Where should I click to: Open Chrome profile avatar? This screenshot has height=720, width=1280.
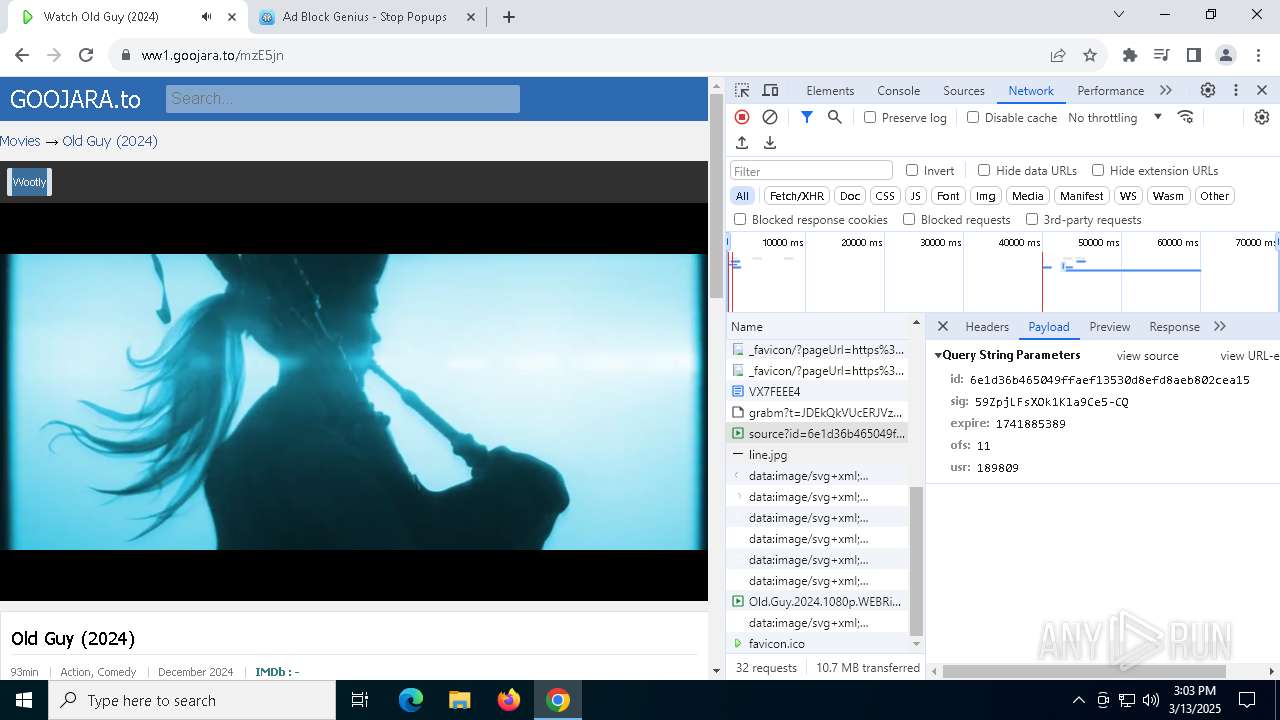[1225, 55]
